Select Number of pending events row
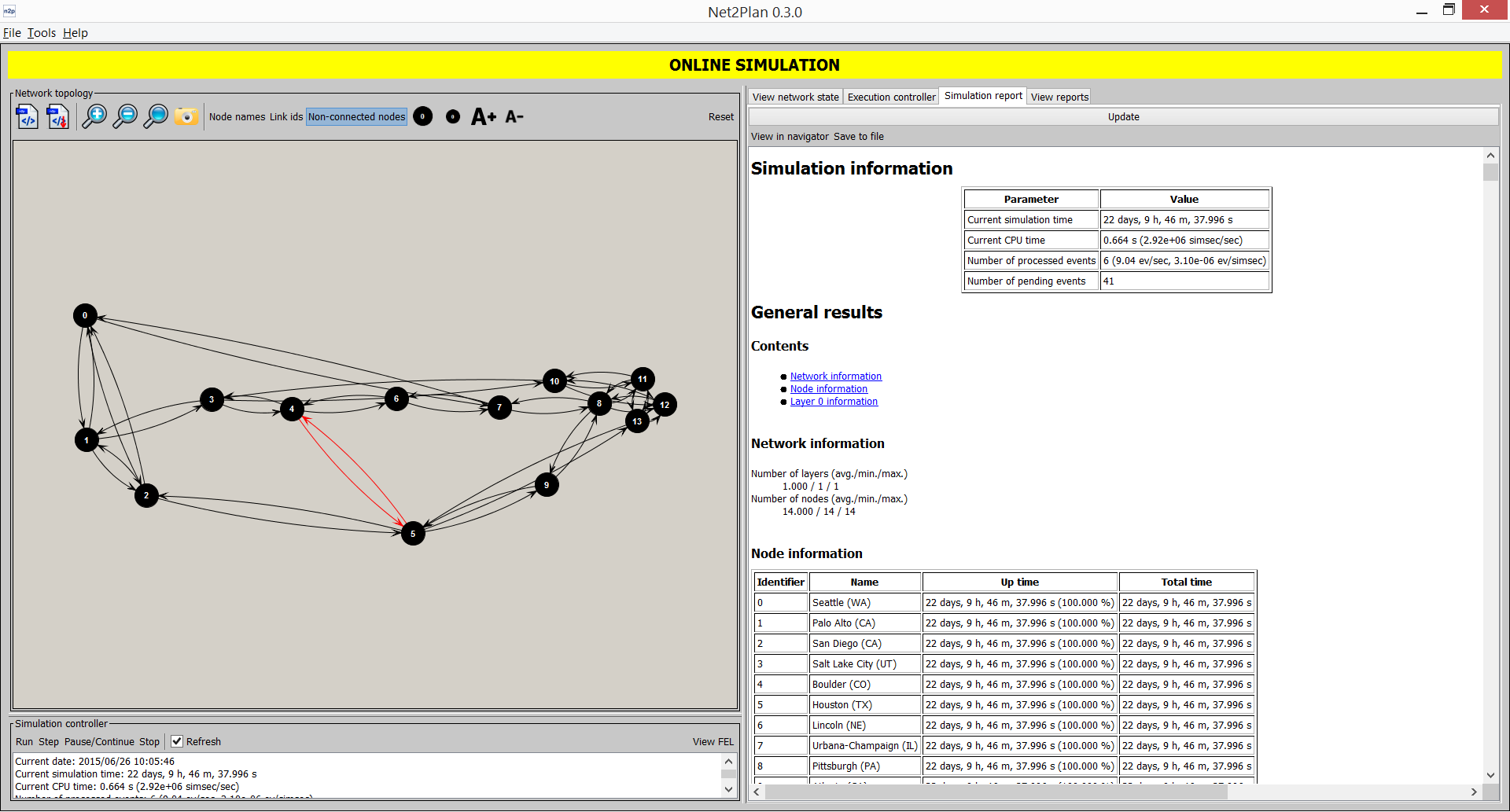This screenshot has height=812, width=1510. pyautogui.click(x=1117, y=281)
